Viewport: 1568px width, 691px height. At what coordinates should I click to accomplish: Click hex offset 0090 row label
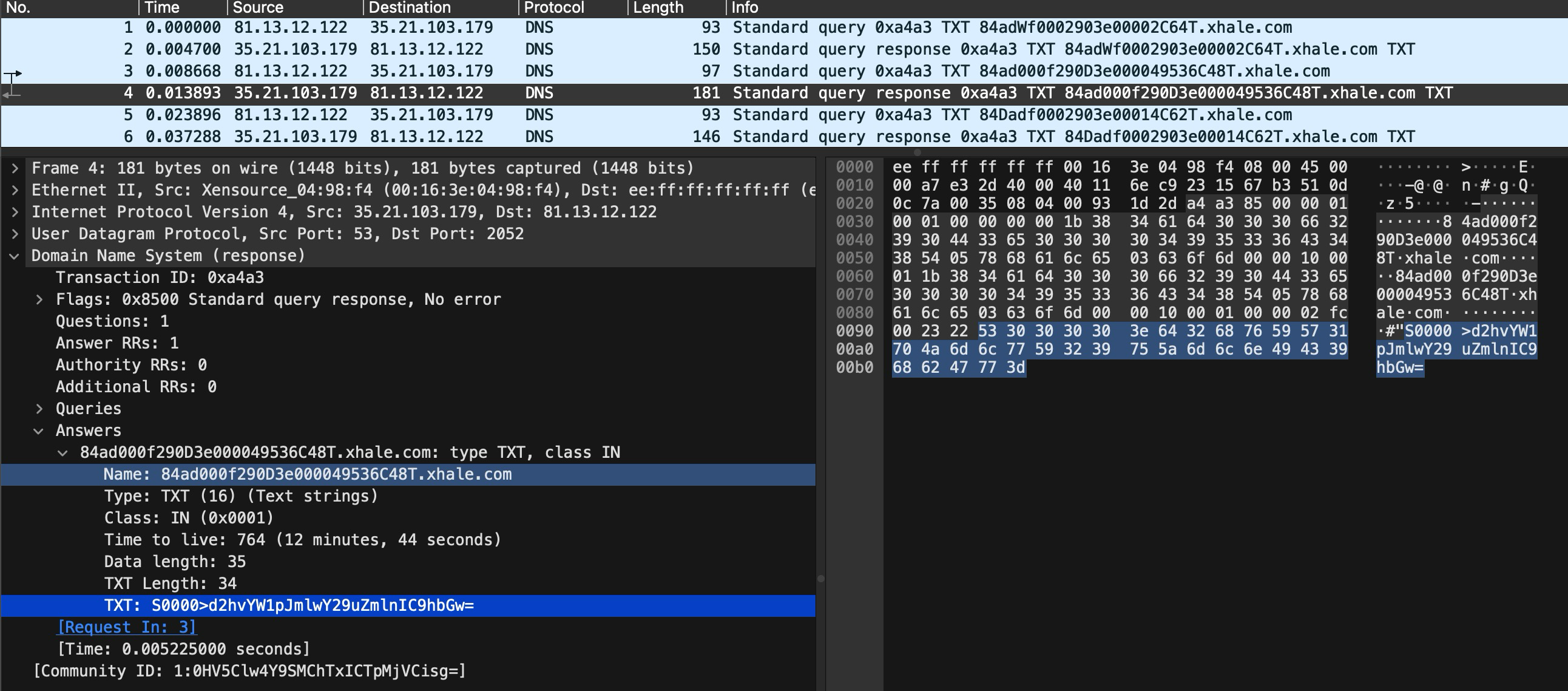[x=854, y=332]
